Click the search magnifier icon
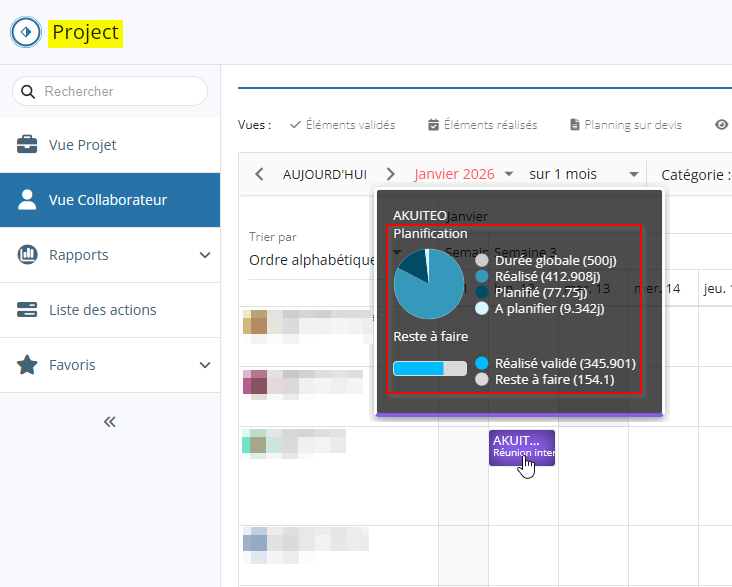The image size is (732, 587). tap(28, 91)
